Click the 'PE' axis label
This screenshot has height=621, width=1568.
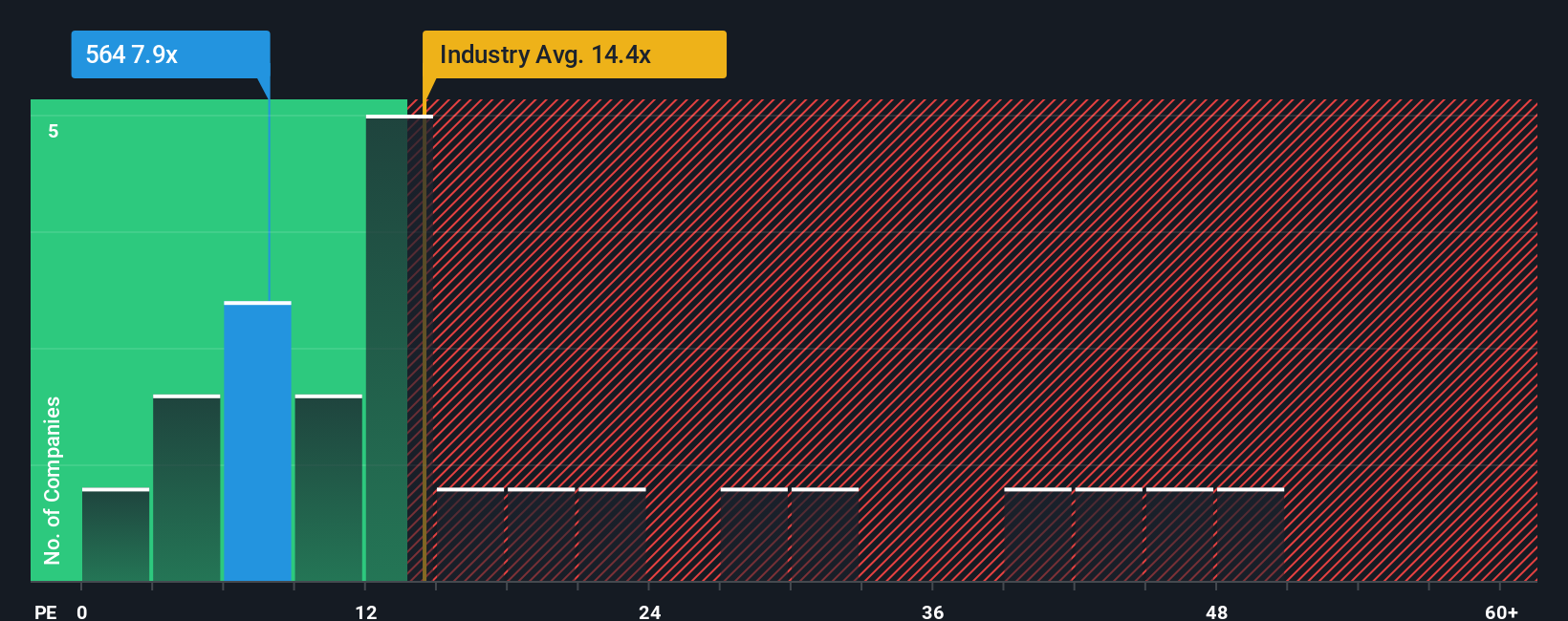coord(45,612)
